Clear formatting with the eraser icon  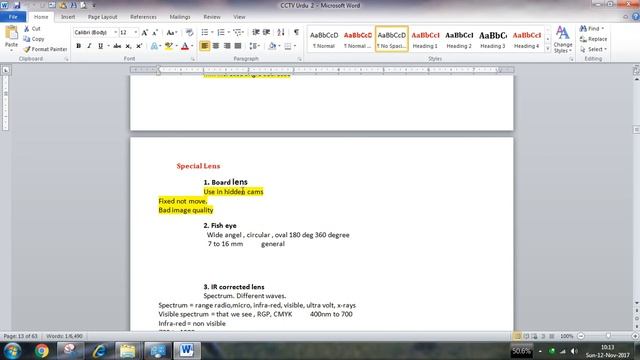point(189,32)
